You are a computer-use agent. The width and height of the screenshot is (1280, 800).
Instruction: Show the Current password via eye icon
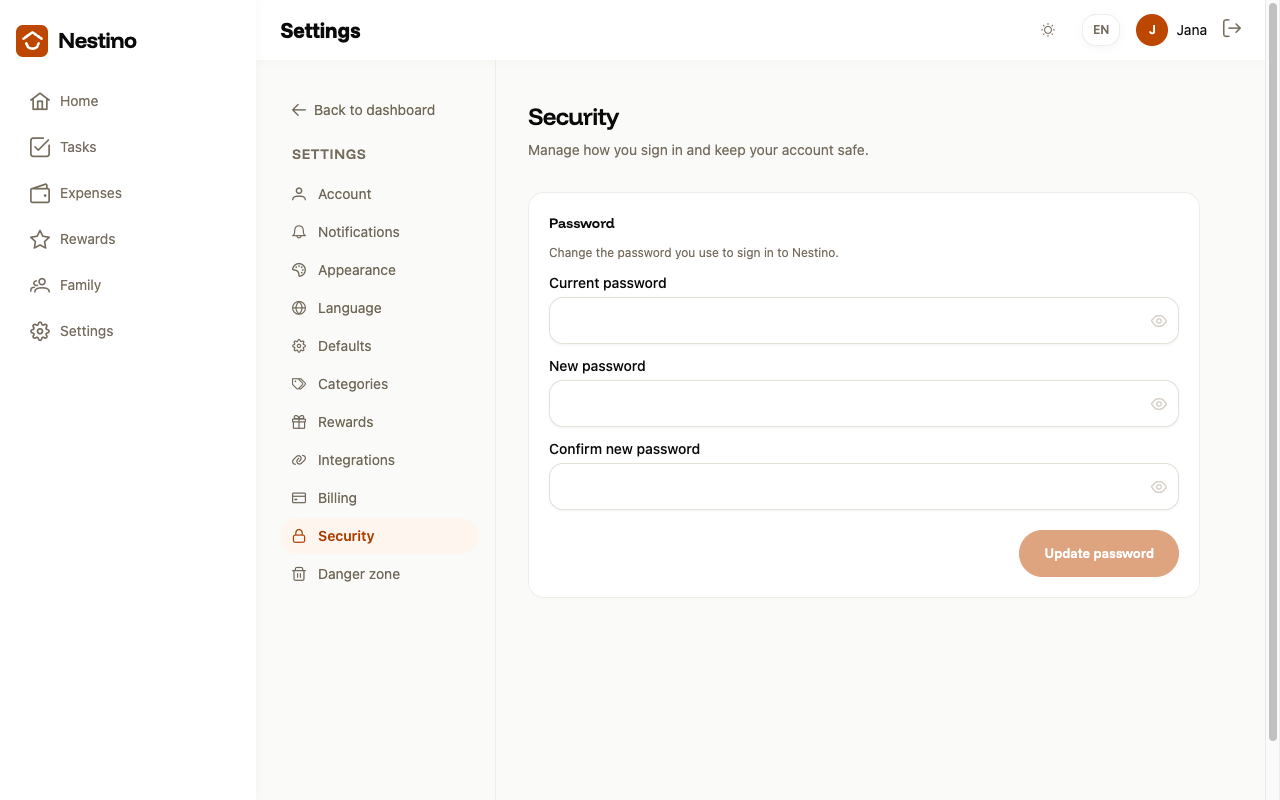(x=1159, y=321)
